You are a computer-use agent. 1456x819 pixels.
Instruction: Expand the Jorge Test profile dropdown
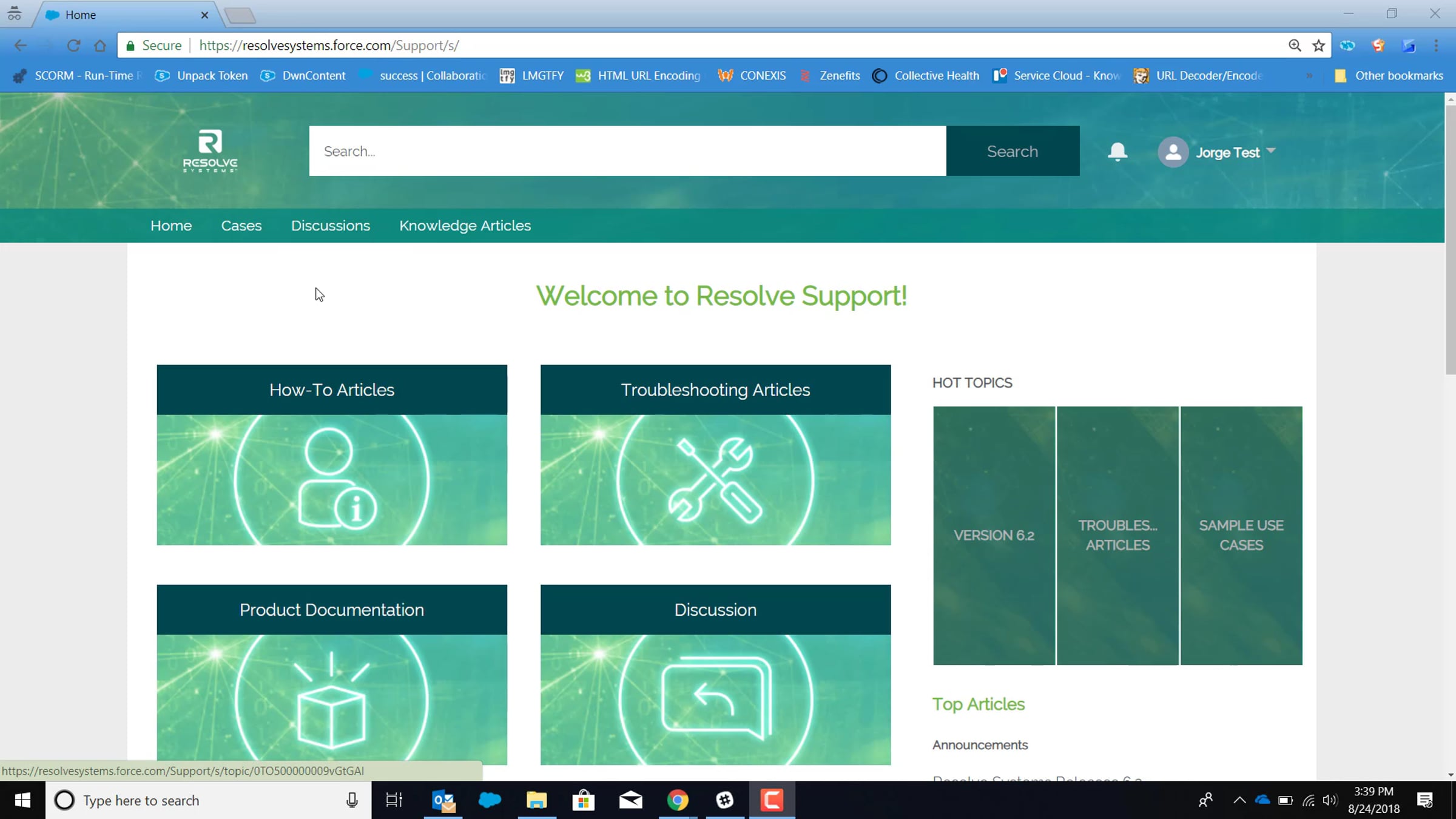pyautogui.click(x=1271, y=151)
